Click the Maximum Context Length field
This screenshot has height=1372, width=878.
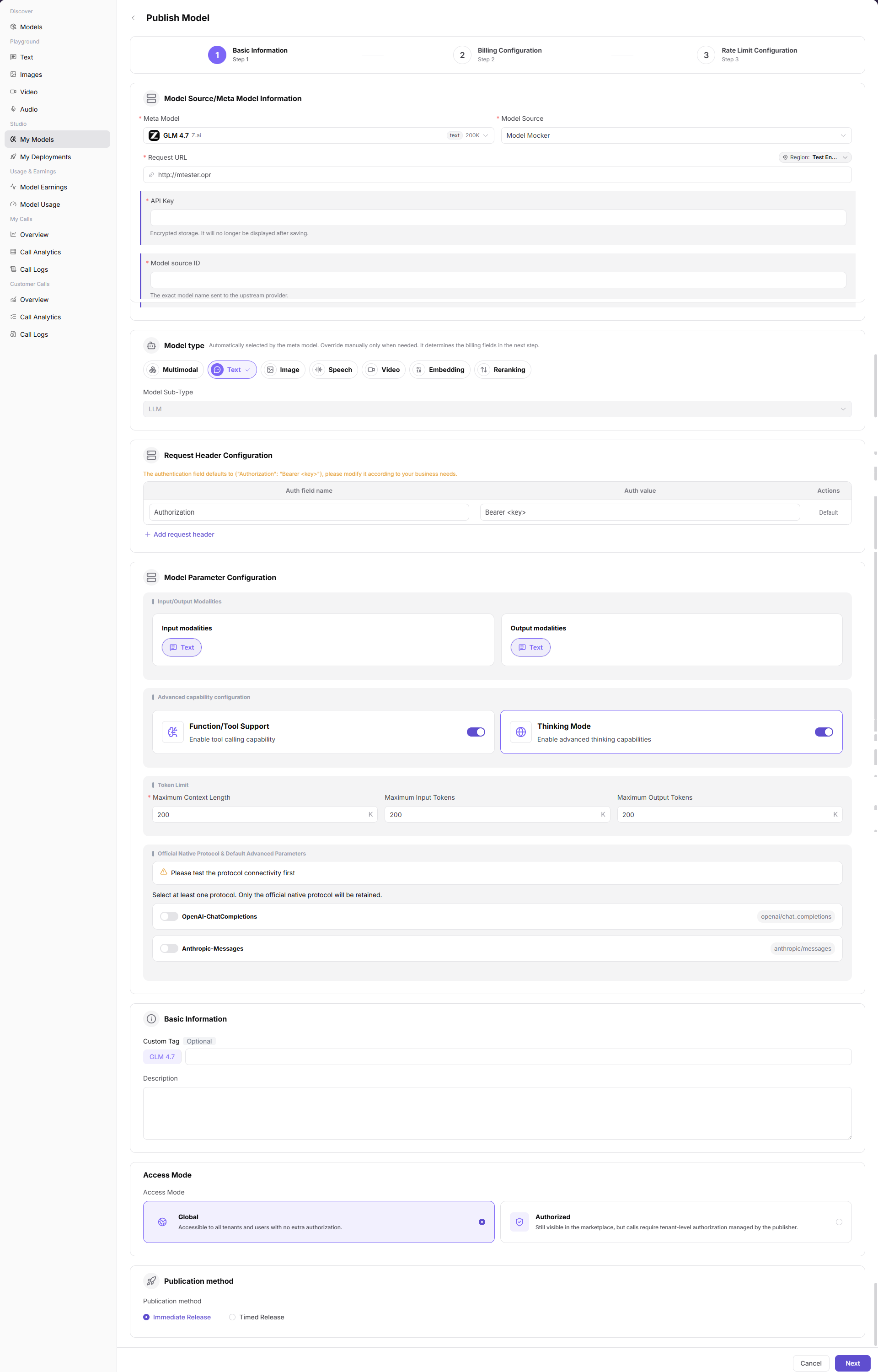click(x=264, y=814)
